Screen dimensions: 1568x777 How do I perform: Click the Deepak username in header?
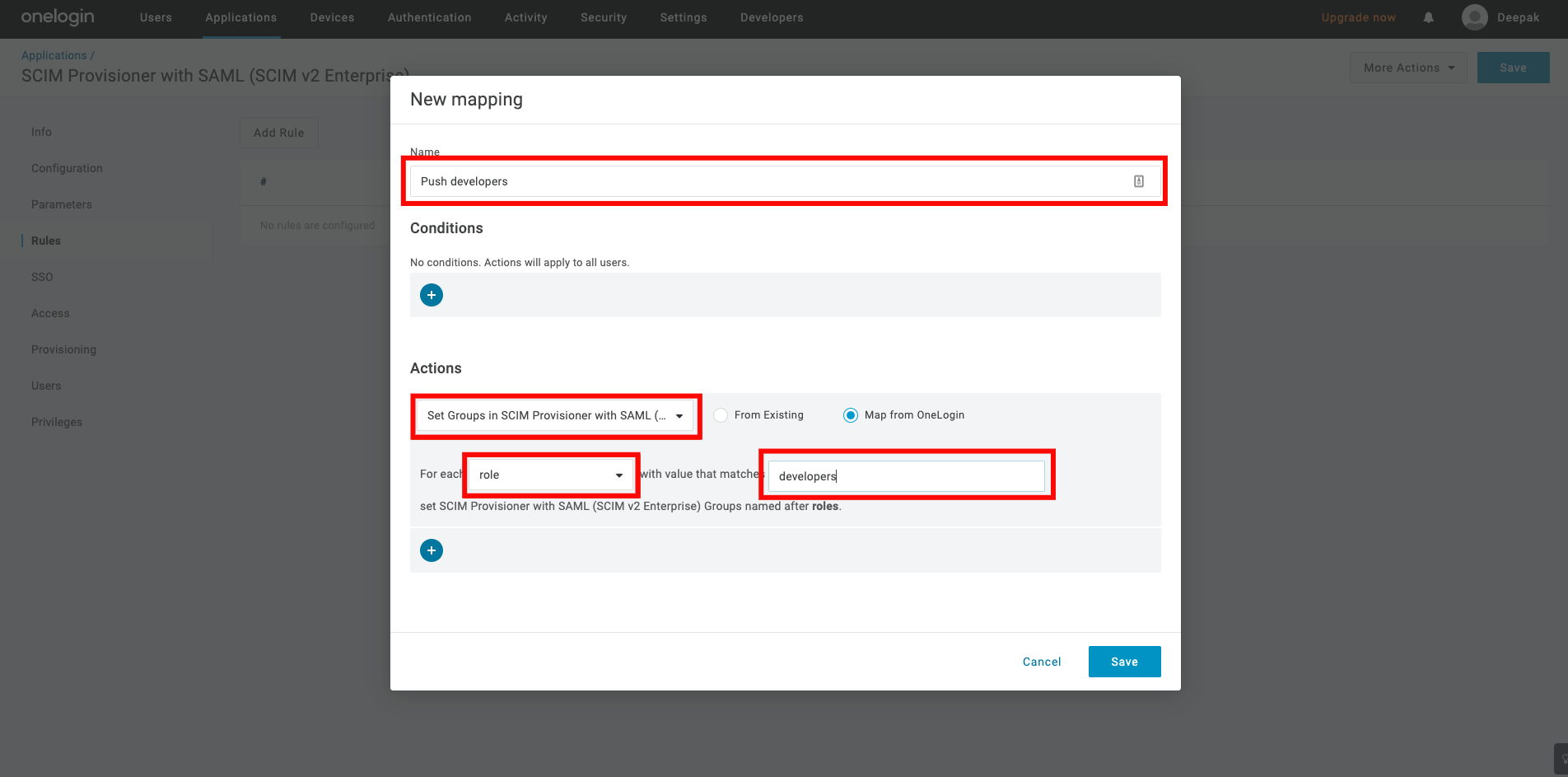click(1518, 17)
